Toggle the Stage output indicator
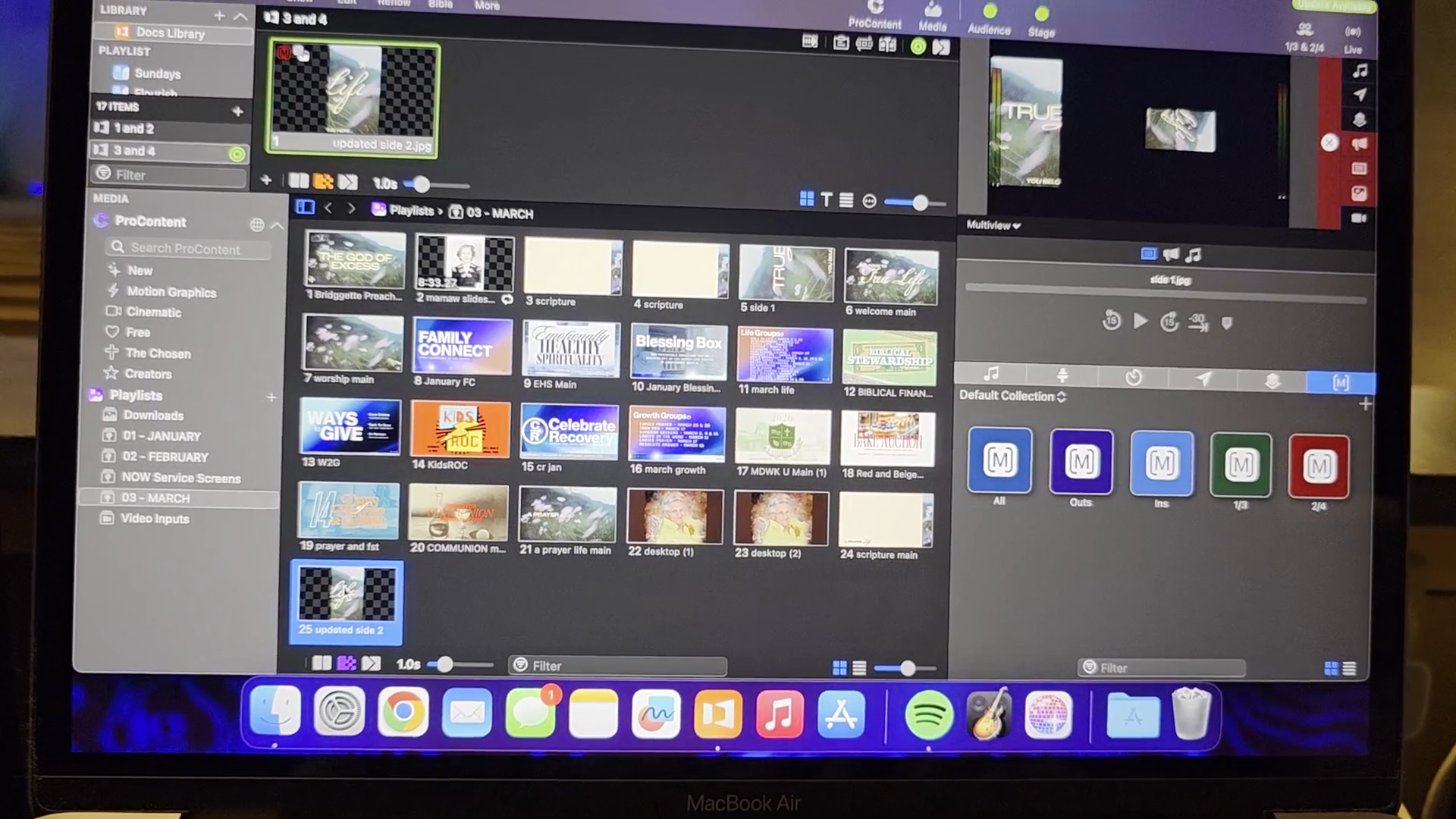Viewport: 1456px width, 819px height. click(x=1041, y=14)
